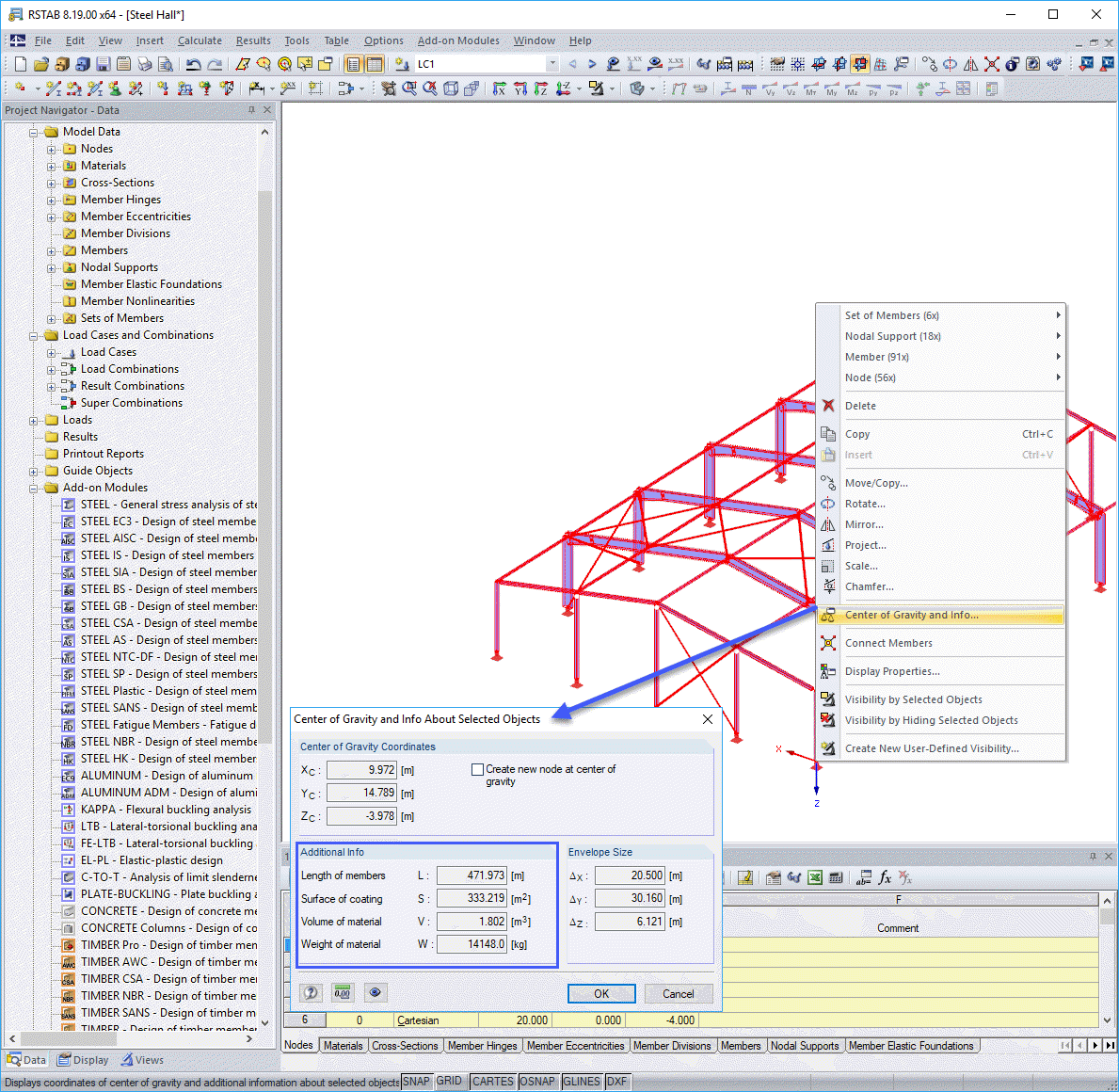Click the Print icon in the toolbar
The height and width of the screenshot is (1092, 1119).
[x=145, y=64]
